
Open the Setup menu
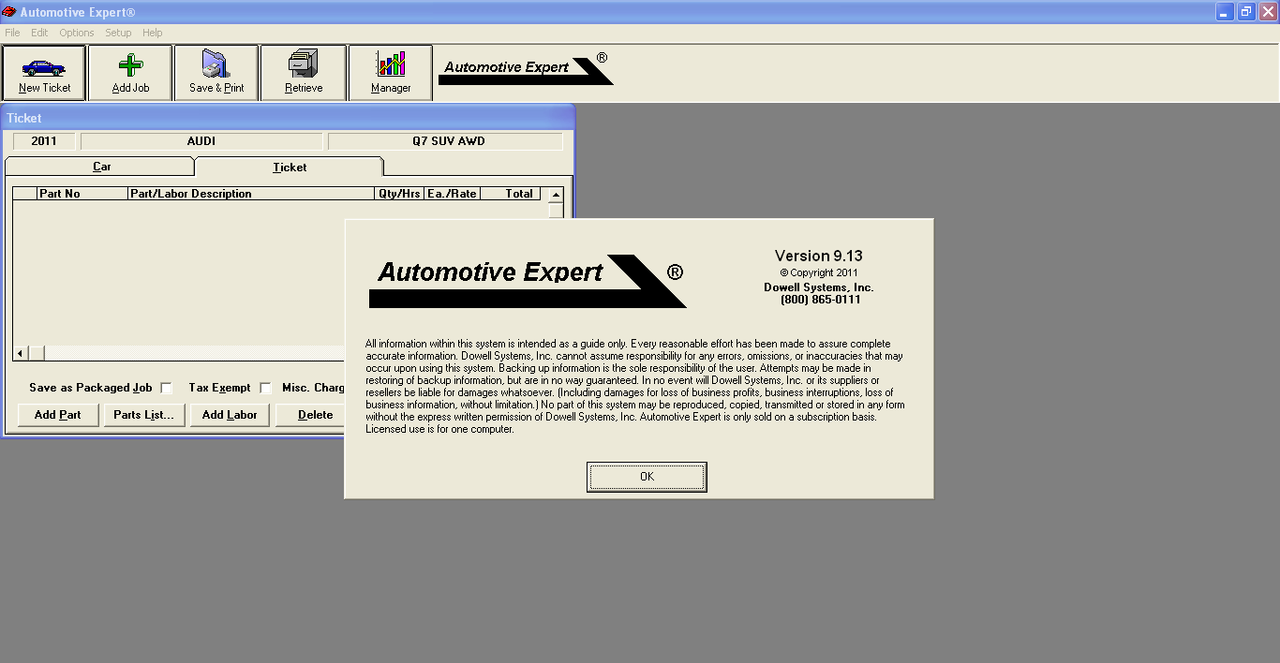coord(118,33)
